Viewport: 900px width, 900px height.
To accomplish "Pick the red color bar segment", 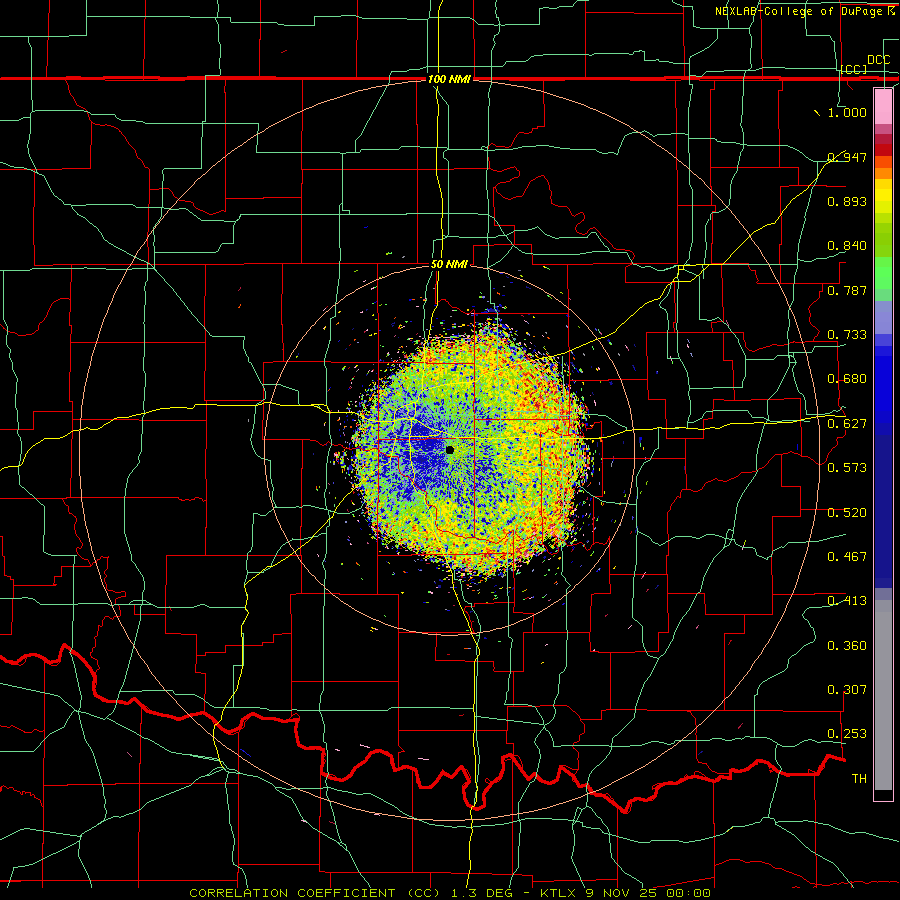I will [883, 150].
